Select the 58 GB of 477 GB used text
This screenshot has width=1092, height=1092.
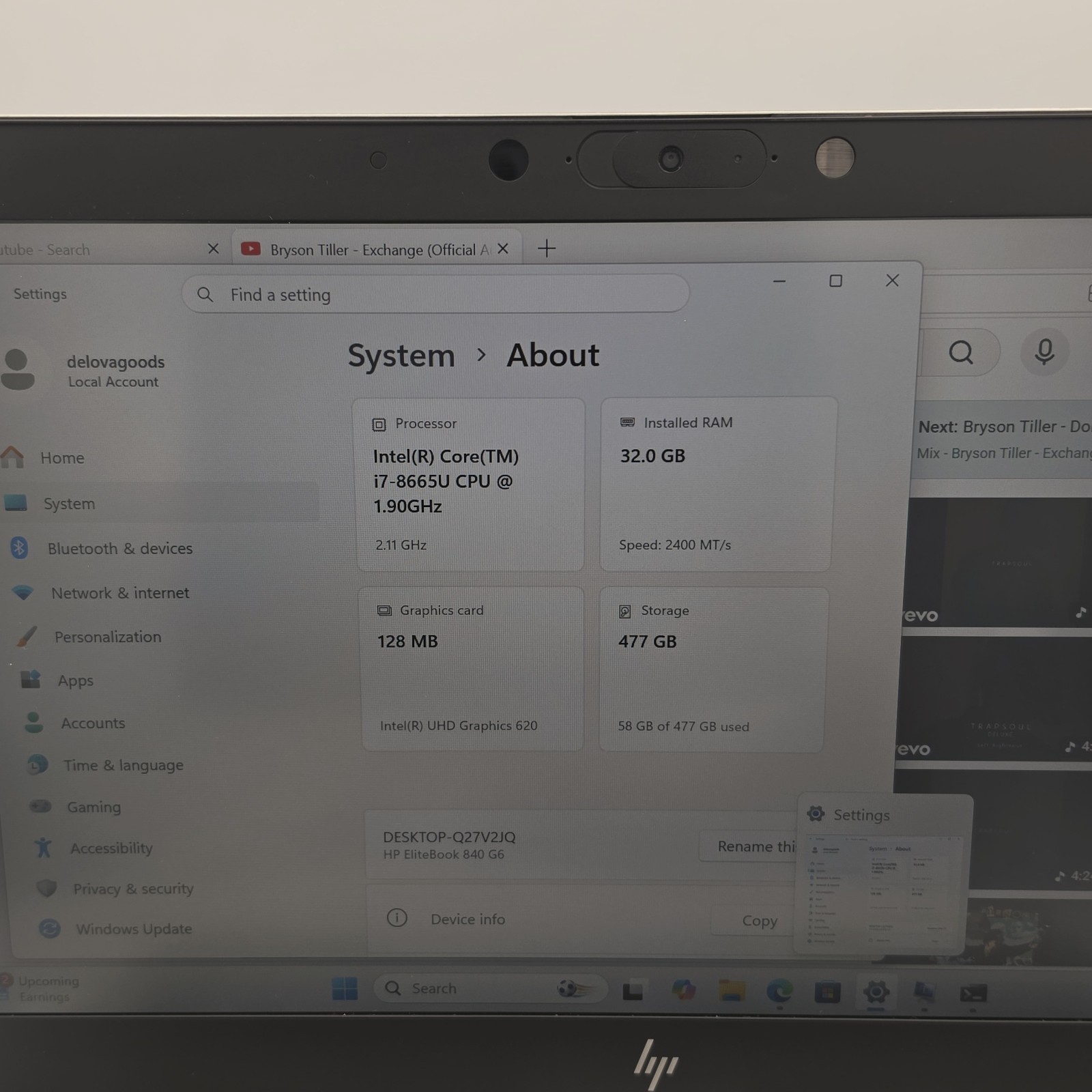click(x=683, y=727)
